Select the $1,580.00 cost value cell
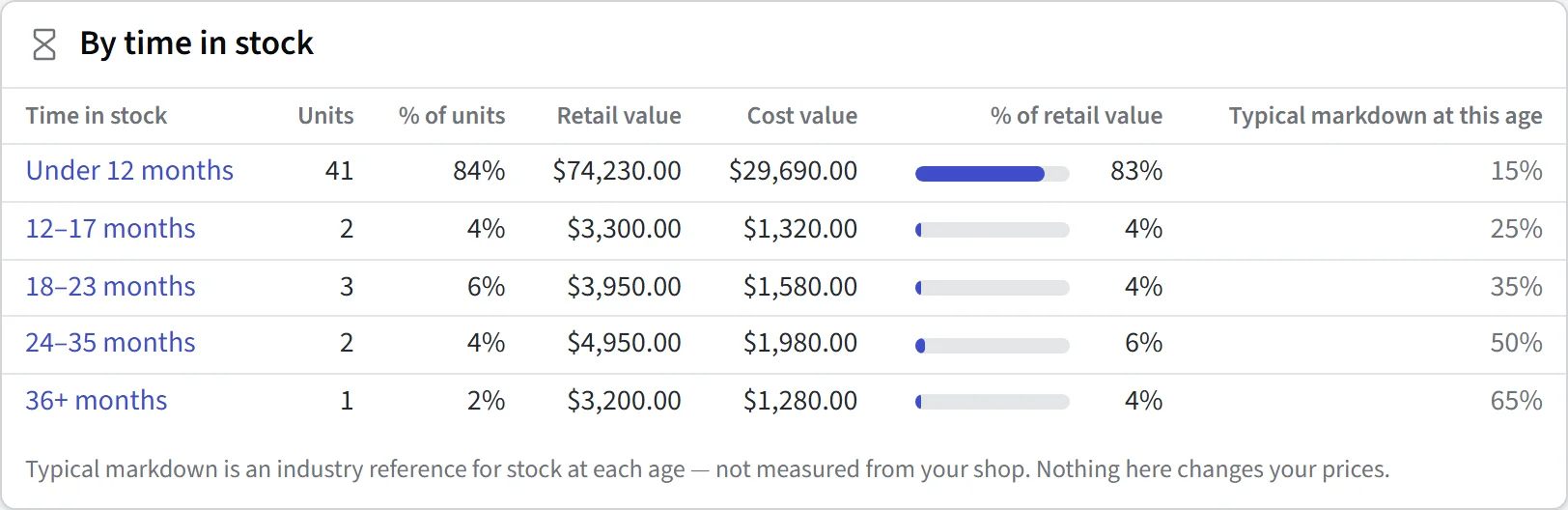Screen dimensions: 1568x510 800,287
